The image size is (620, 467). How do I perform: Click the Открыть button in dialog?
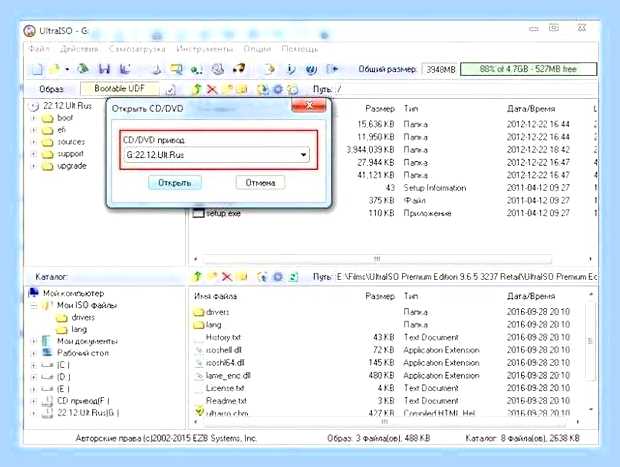175,183
